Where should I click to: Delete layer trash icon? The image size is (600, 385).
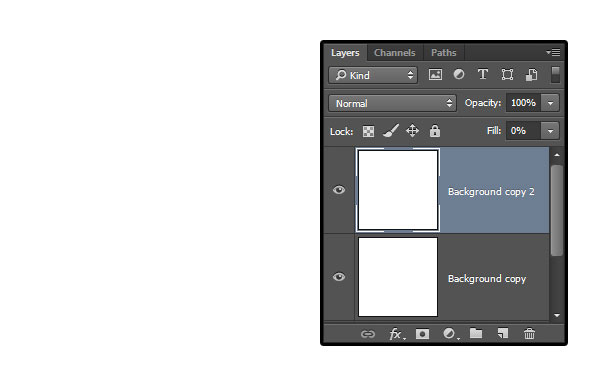(530, 334)
